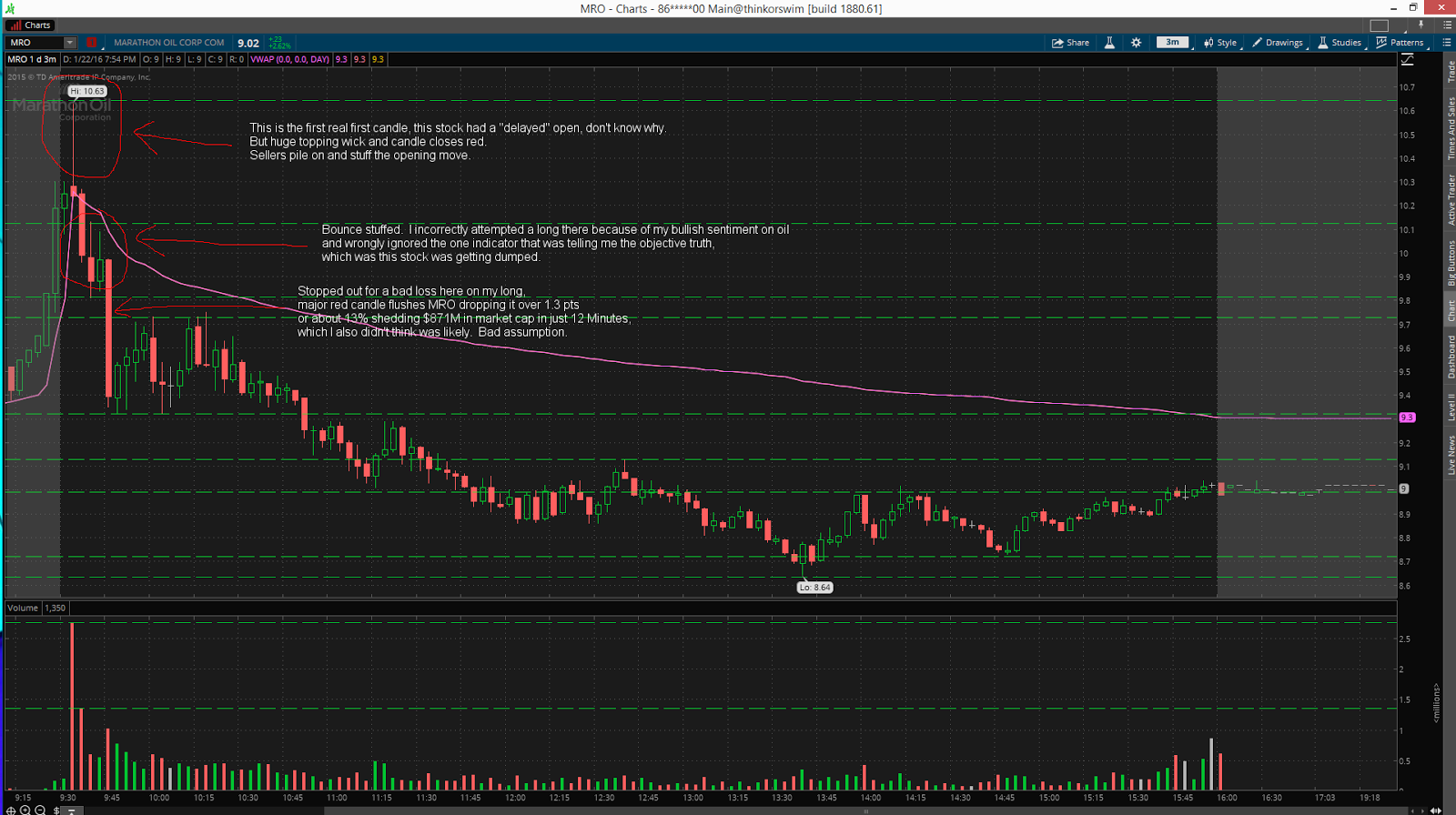Image resolution: width=1456 pixels, height=815 pixels.
Task: Open the Chart side tab
Action: pyautogui.click(x=1451, y=311)
